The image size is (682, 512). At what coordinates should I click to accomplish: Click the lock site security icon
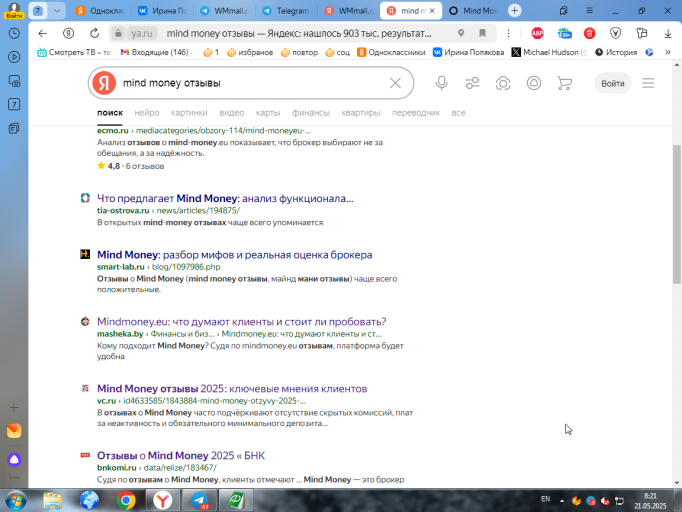click(x=118, y=33)
